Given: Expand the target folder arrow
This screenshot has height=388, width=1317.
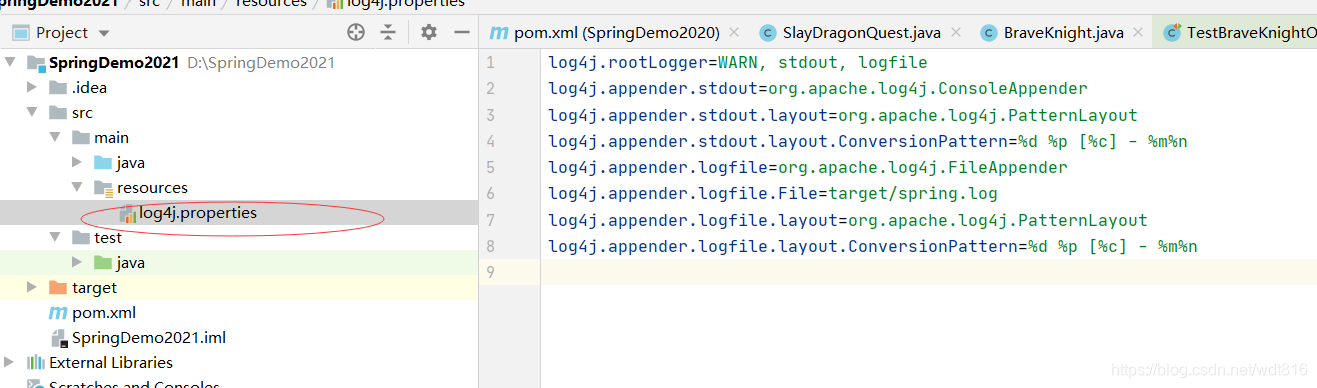Looking at the screenshot, I should coord(32,288).
